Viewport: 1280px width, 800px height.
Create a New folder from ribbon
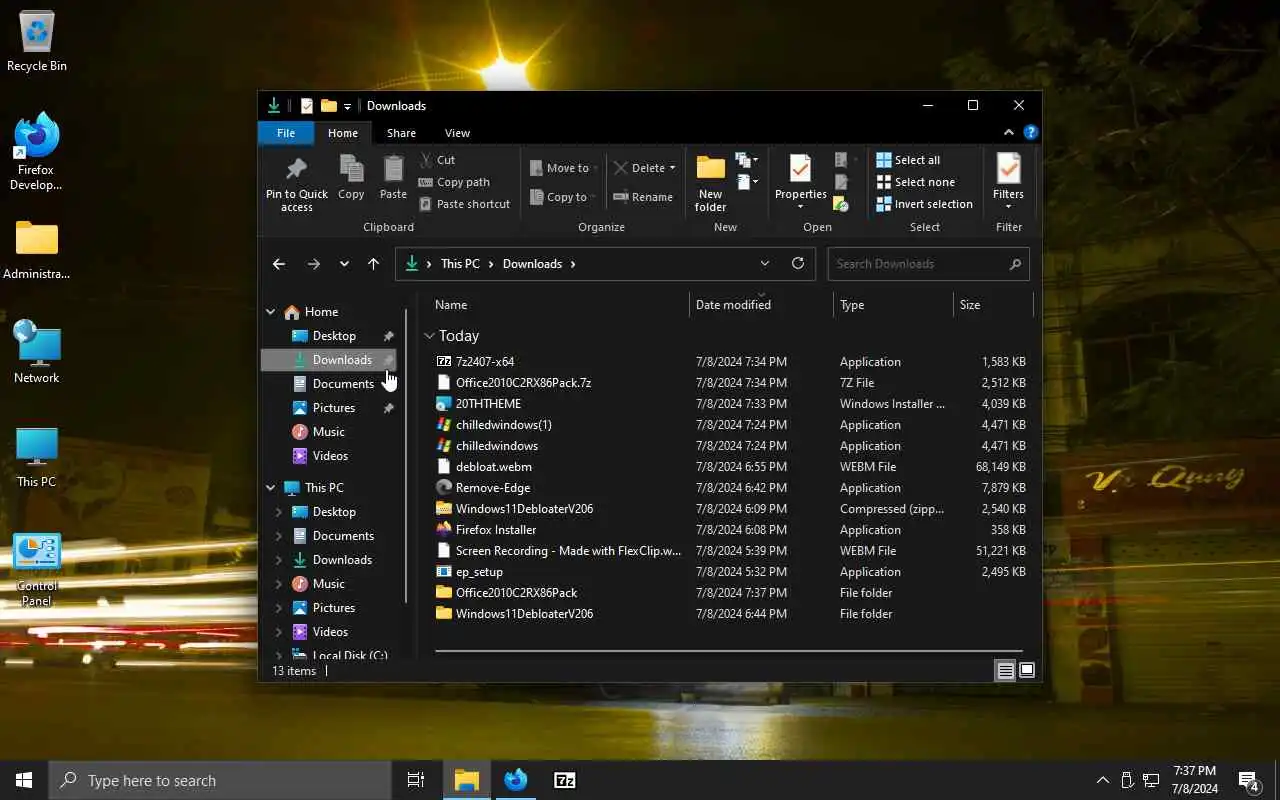coord(711,183)
